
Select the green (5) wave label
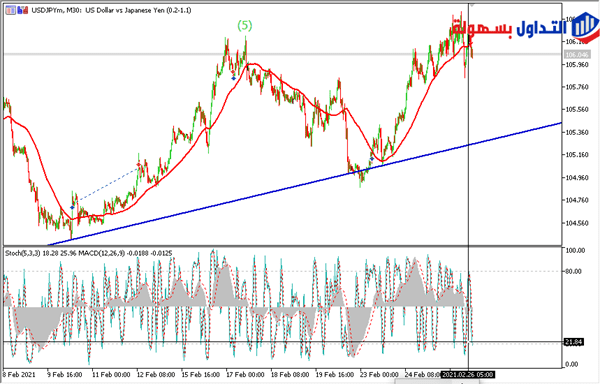[x=245, y=26]
